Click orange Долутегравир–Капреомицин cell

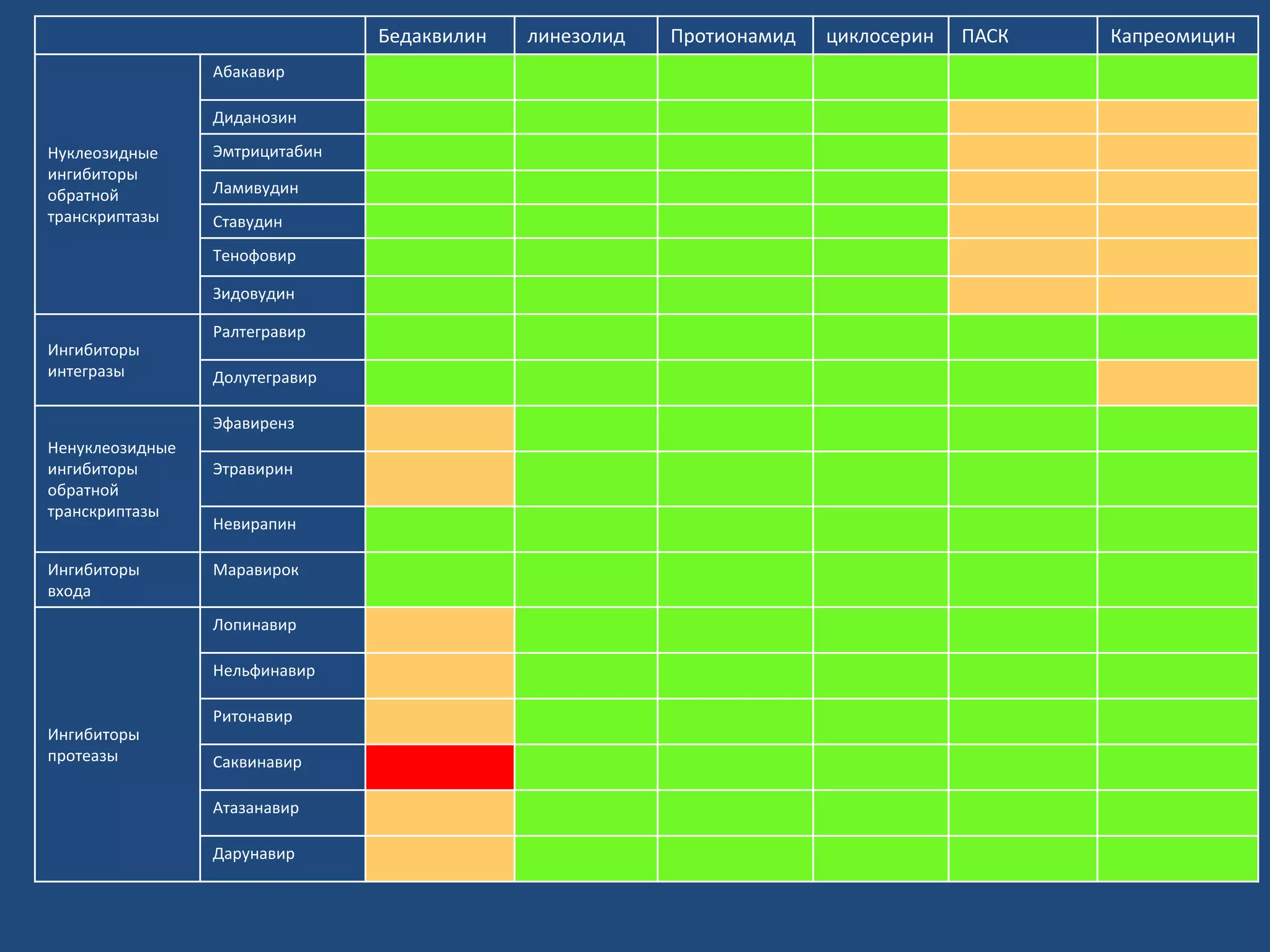1177,382
